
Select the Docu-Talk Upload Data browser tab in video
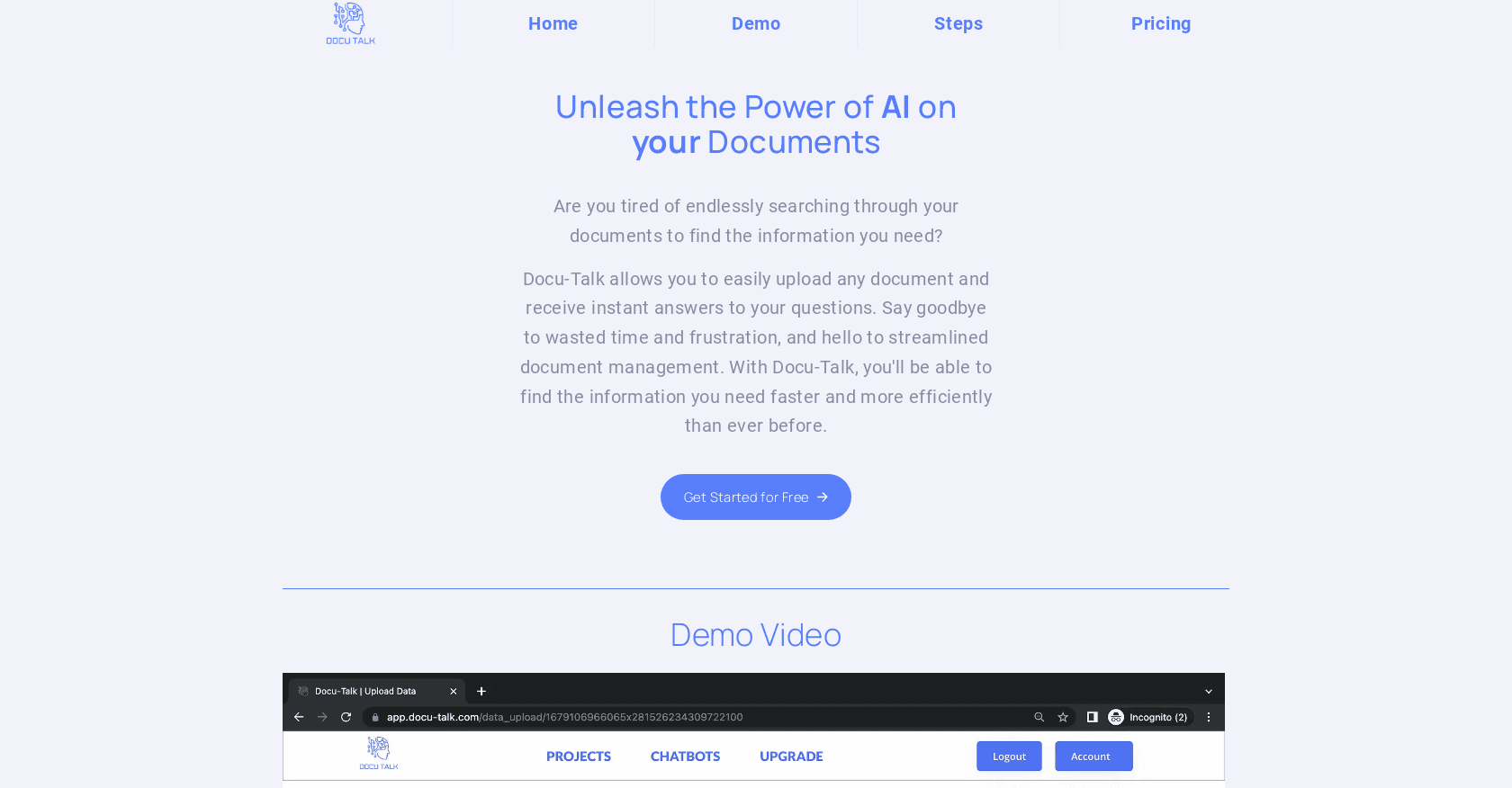click(x=376, y=691)
